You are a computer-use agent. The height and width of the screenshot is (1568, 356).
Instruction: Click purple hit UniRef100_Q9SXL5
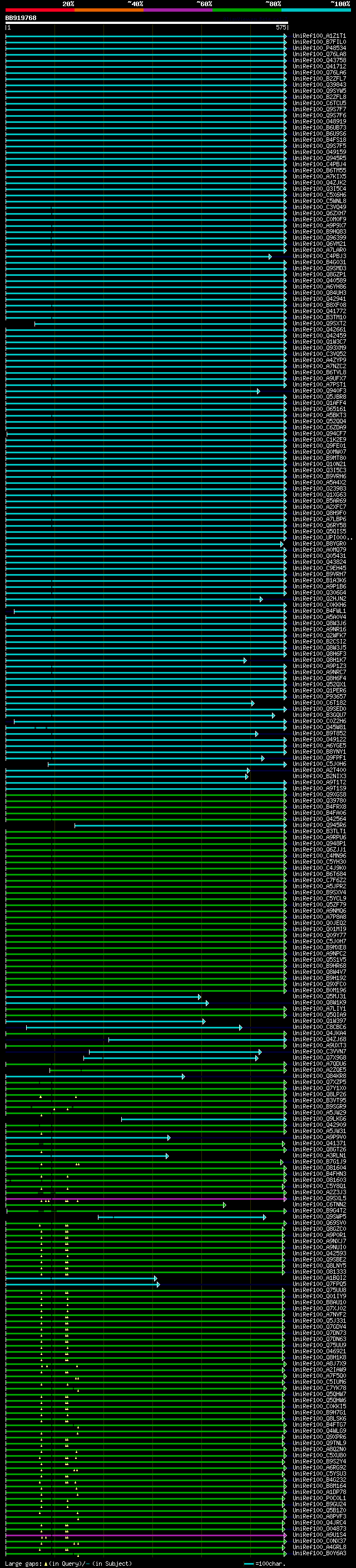pos(319,1198)
